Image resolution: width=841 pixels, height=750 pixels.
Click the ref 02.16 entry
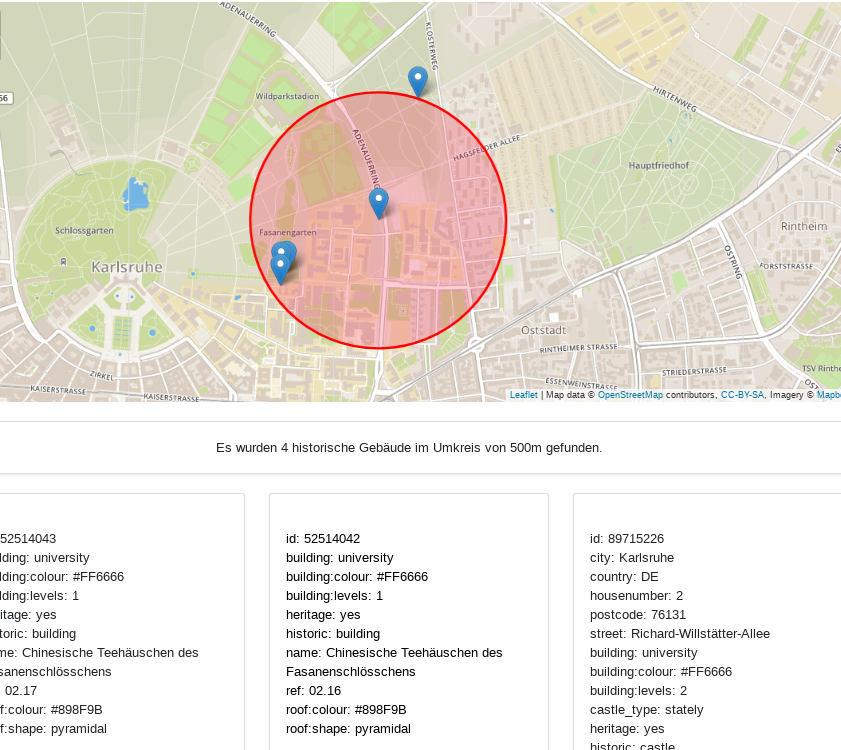point(313,690)
